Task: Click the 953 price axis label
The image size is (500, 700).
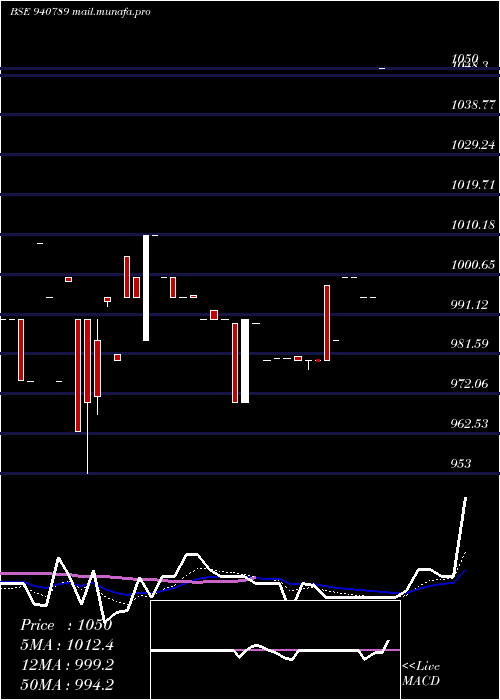Action: [x=461, y=464]
